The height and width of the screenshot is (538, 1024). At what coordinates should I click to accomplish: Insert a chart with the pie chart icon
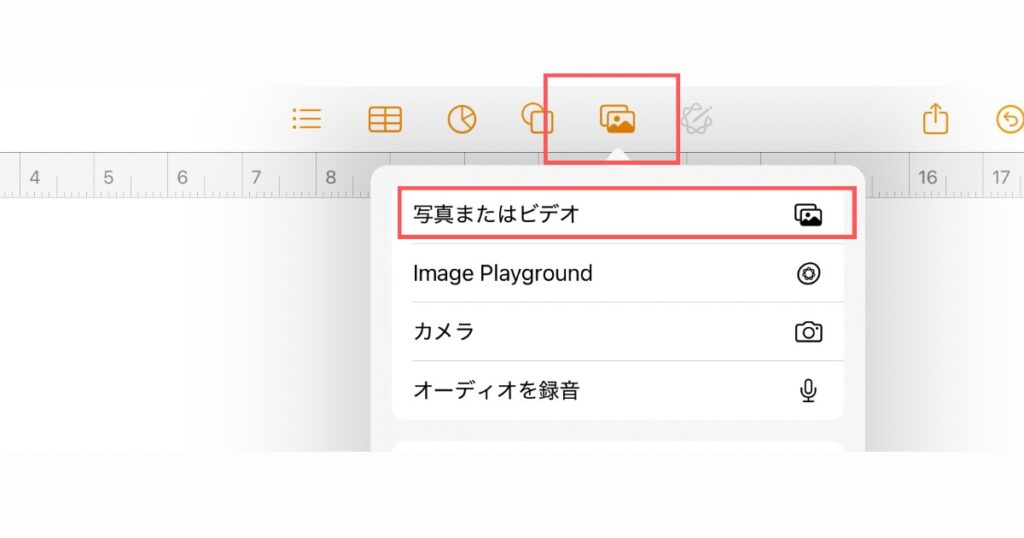point(462,120)
